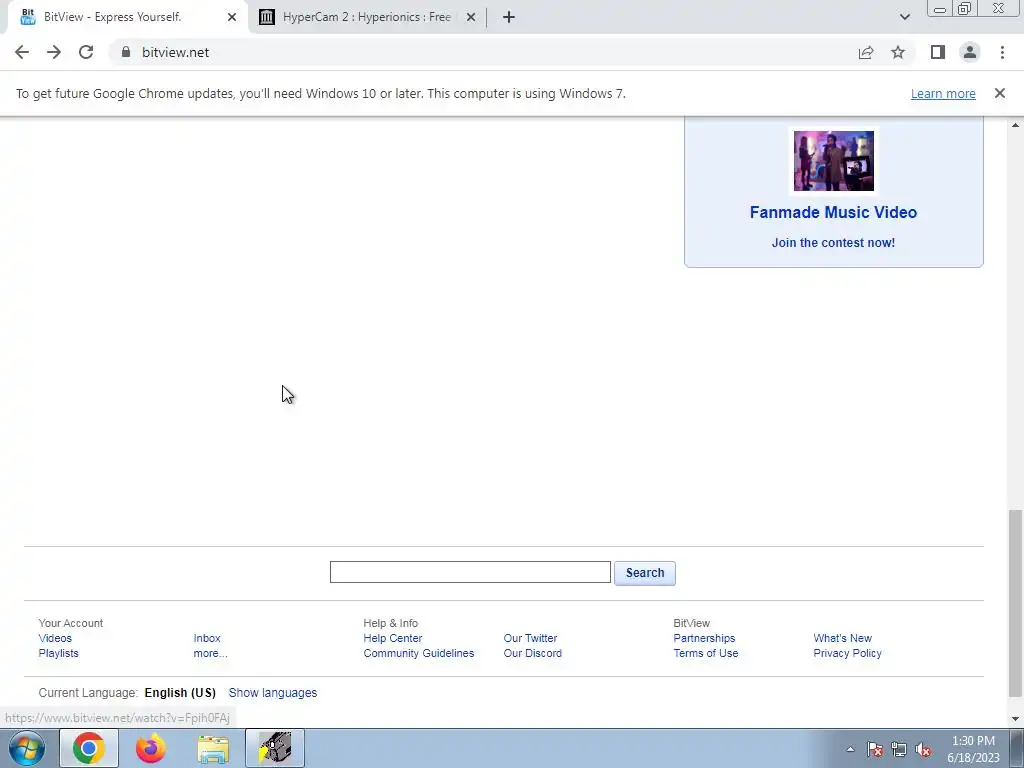Share this page icon
Image resolution: width=1024 pixels, height=768 pixels.
(866, 52)
